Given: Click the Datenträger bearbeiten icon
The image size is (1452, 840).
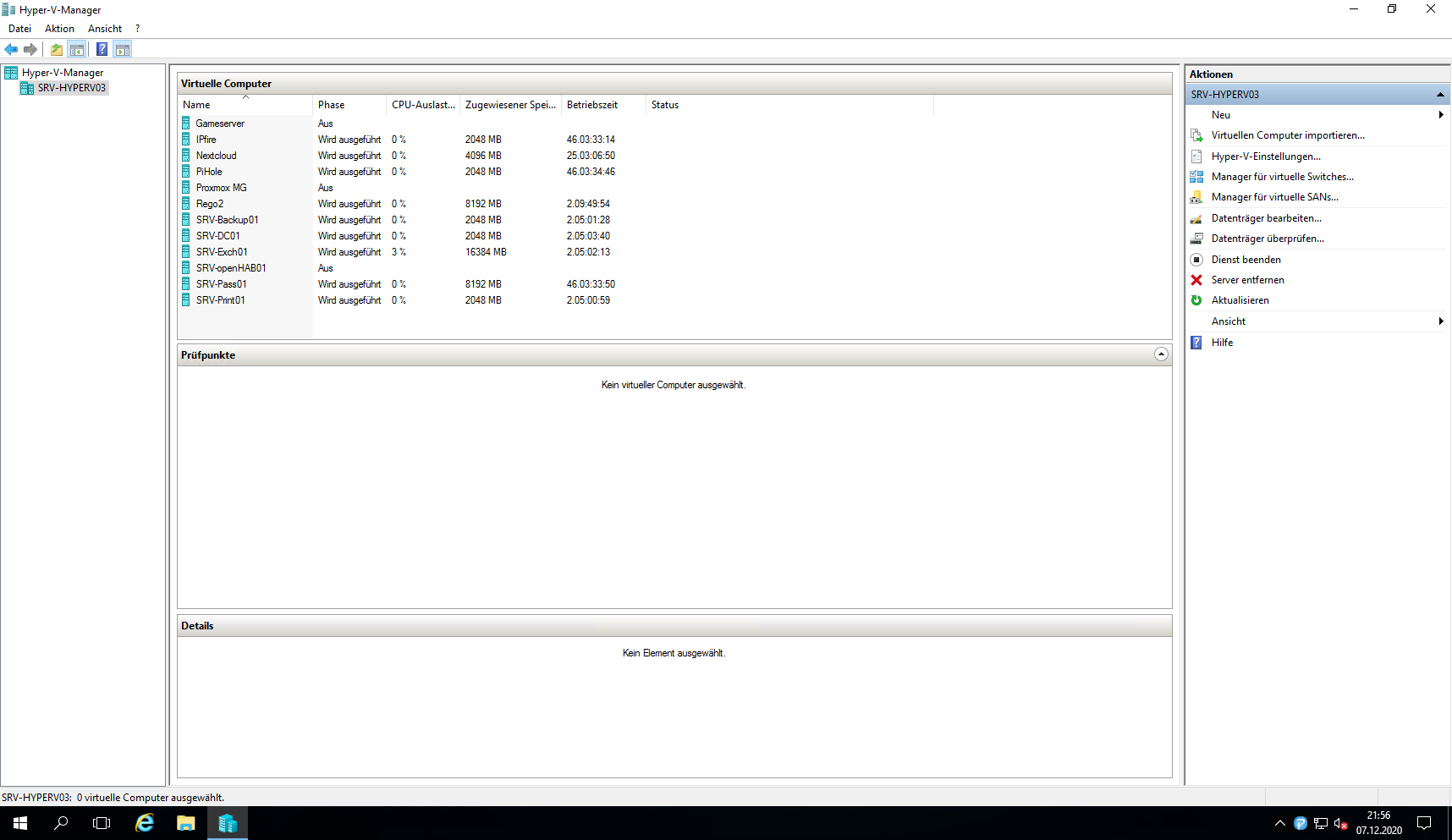Looking at the screenshot, I should pyautogui.click(x=1196, y=218).
